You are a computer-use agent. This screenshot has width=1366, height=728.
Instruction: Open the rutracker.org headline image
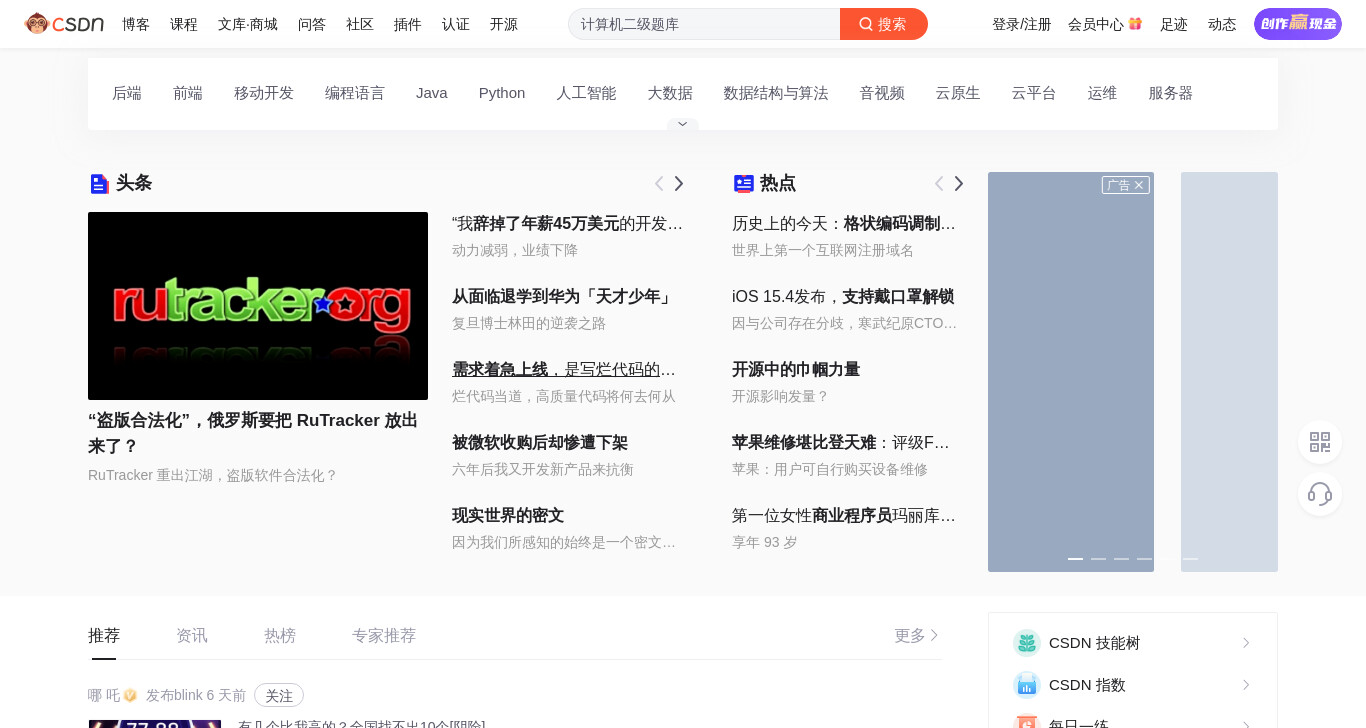tap(258, 306)
